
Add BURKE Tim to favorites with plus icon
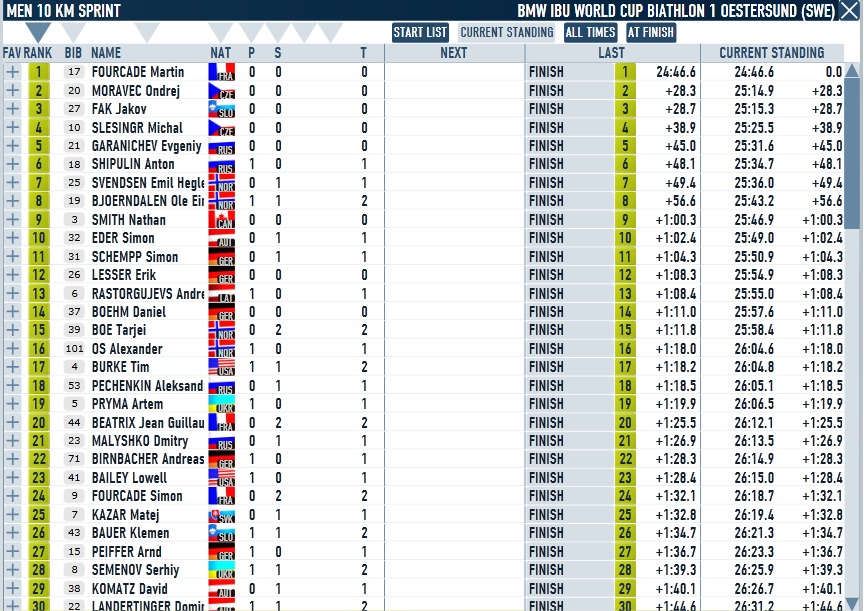coord(12,366)
